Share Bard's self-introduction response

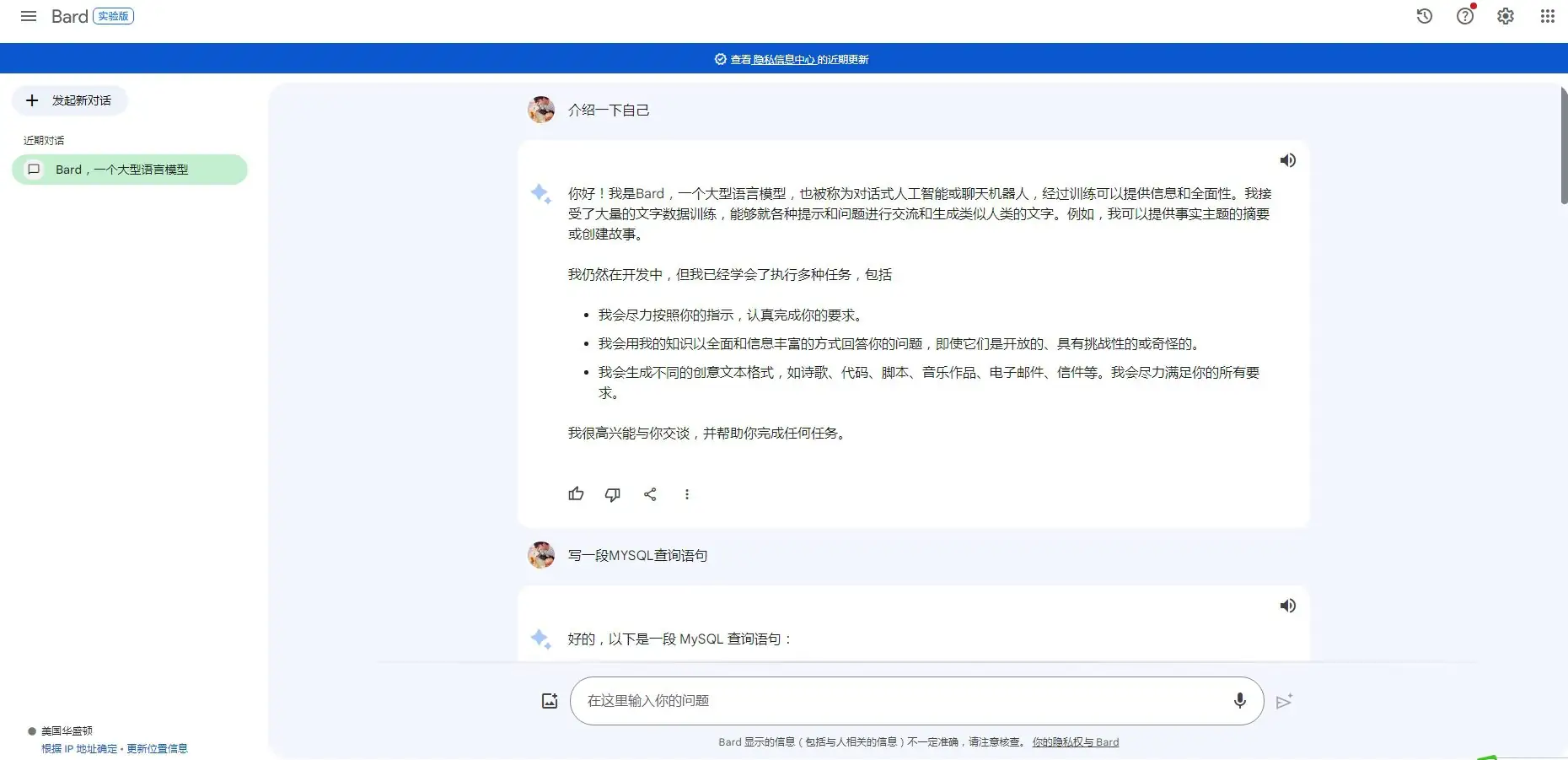click(x=650, y=493)
